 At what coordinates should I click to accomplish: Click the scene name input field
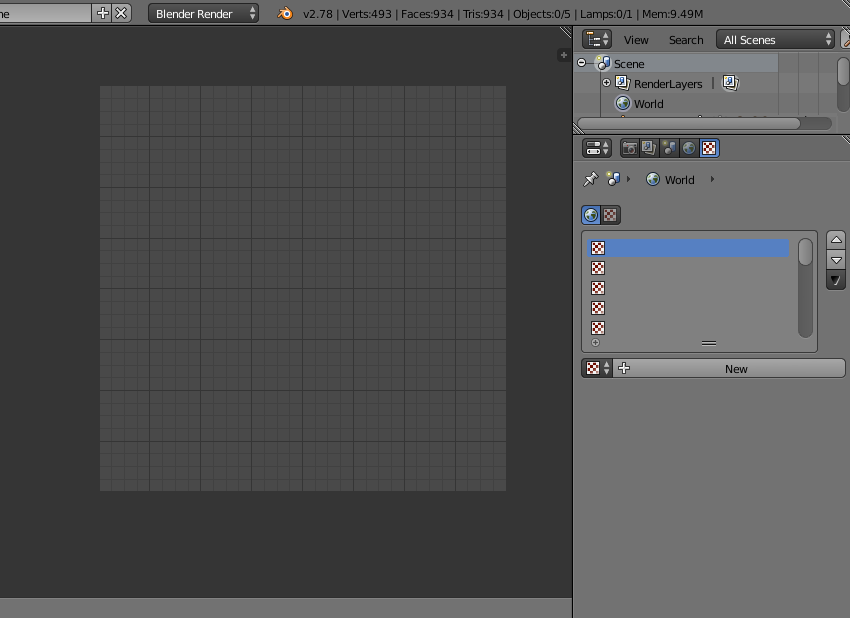pos(45,13)
